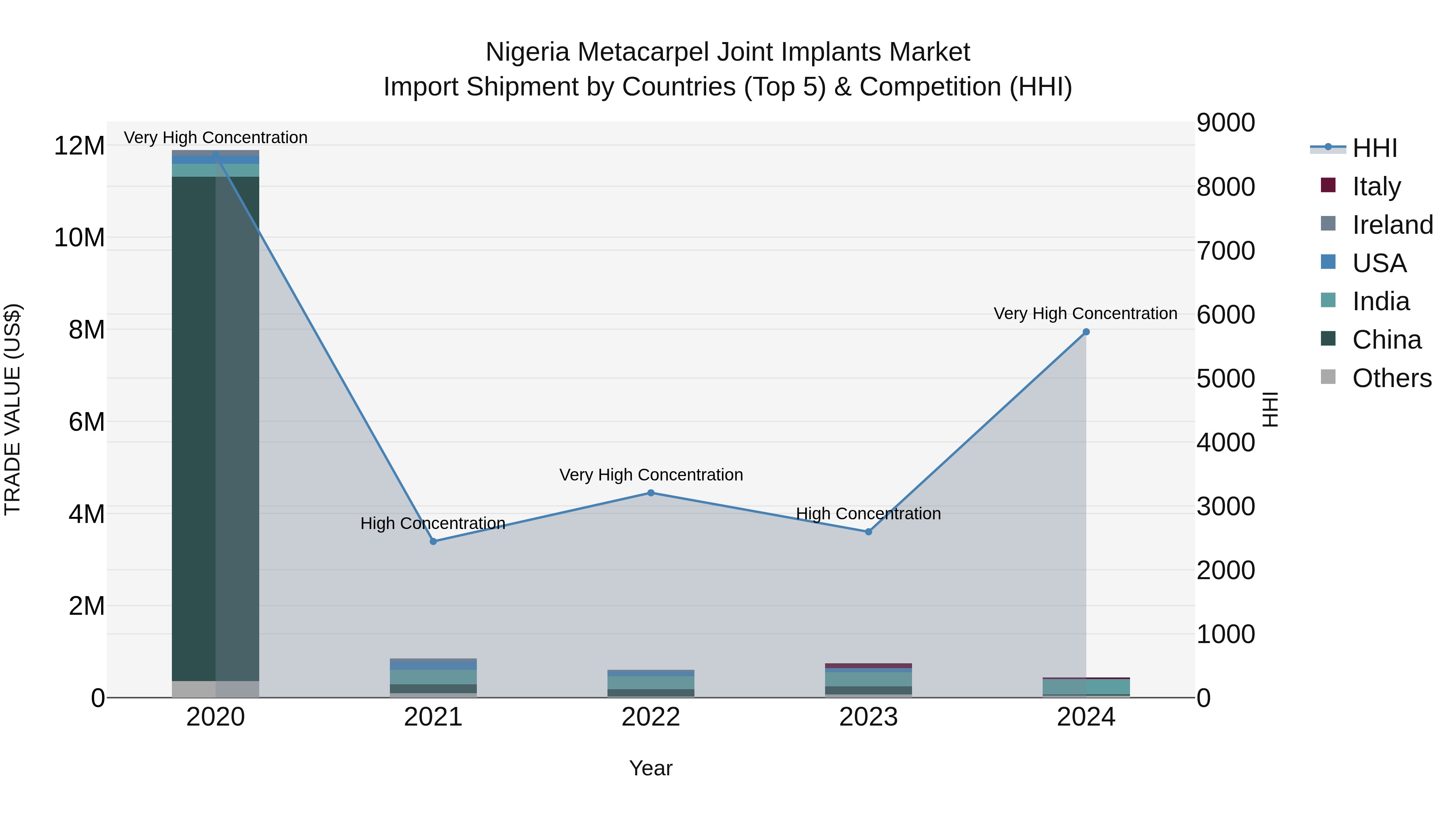Image resolution: width=1456 pixels, height=819 pixels.
Task: Toggle the USA legend entry
Action: coord(1363,263)
